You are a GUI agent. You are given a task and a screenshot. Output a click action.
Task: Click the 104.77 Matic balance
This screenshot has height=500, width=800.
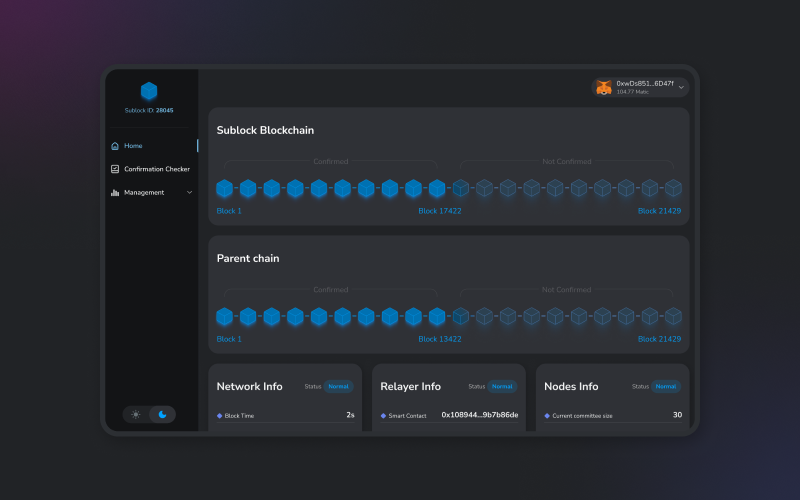click(633, 92)
